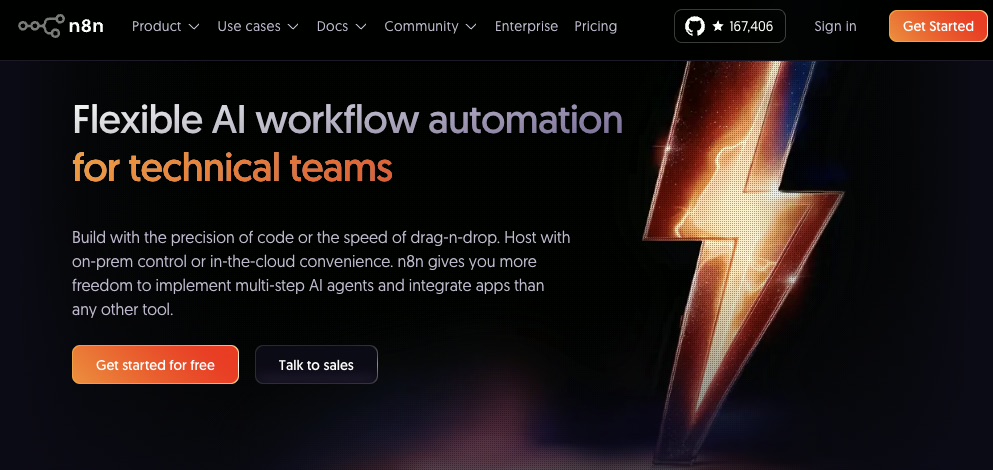Click the 167,406 GitHub star count
993x470 pixels.
tap(750, 27)
